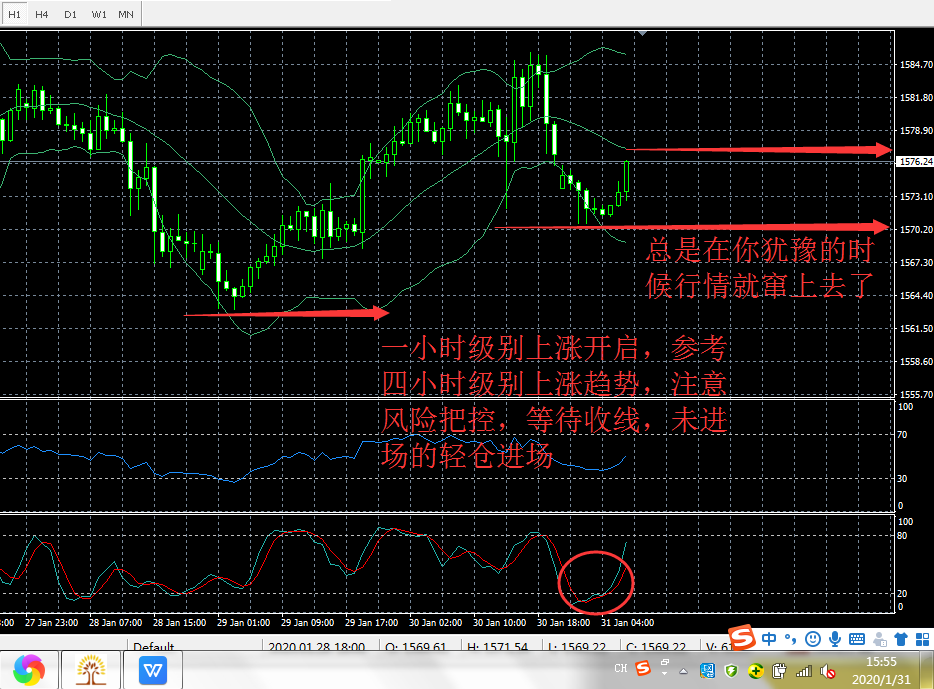This screenshot has height=689, width=934.
Task: Open the yellow-green plus tray icon
Action: (755, 671)
